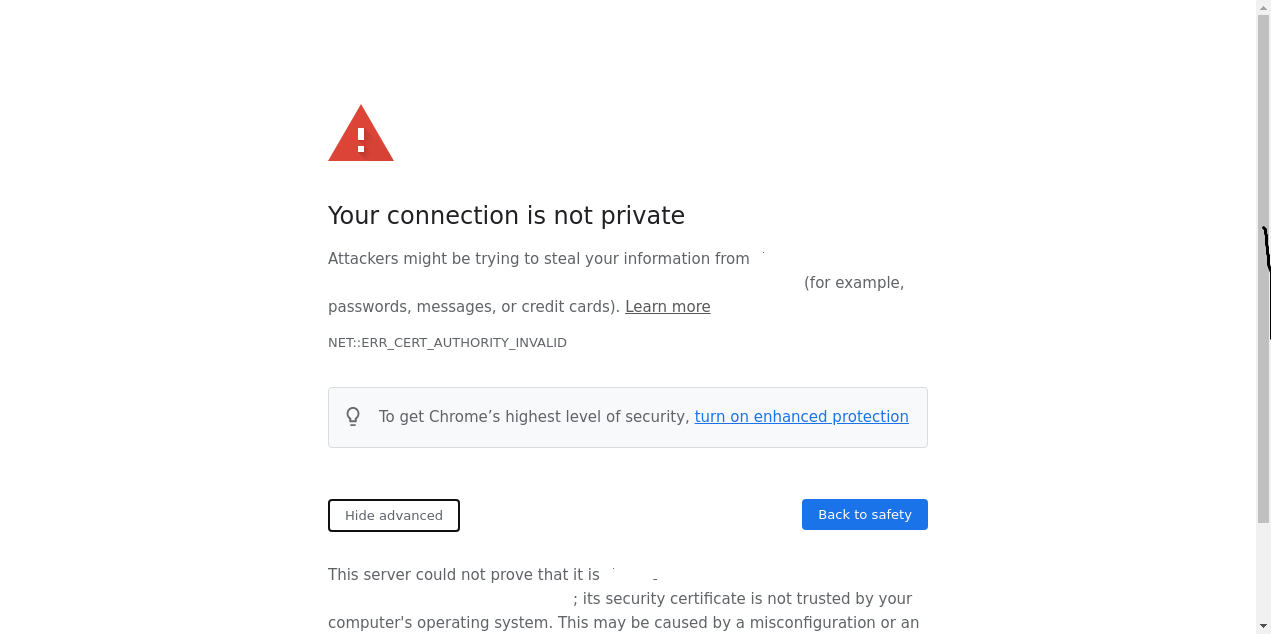The height and width of the screenshot is (634, 1271).
Task: Click the NET::ERR_CERT_AUTHORITY_INVALID error code
Action: pos(447,342)
